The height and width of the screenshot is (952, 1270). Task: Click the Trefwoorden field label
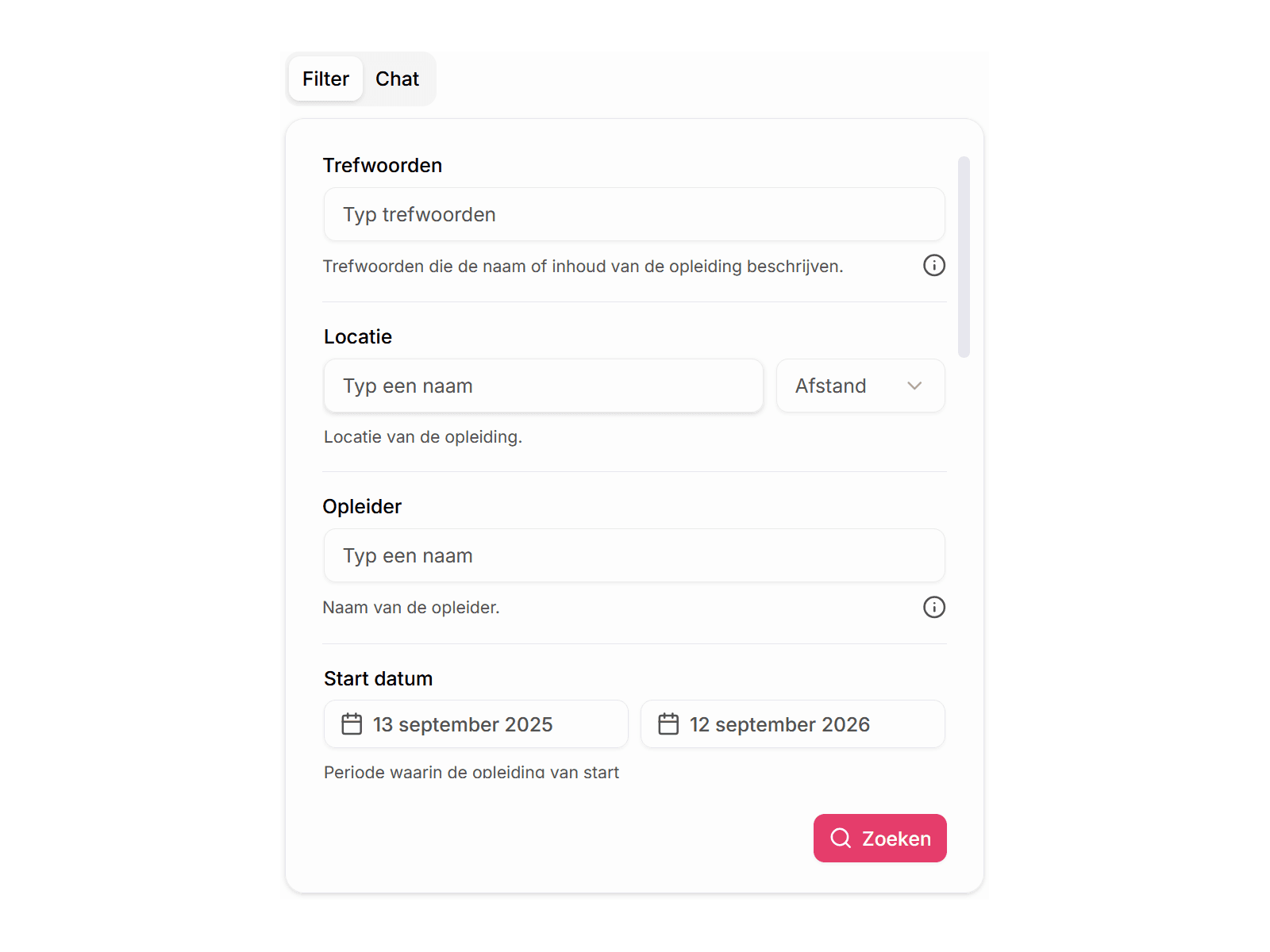[x=383, y=166]
